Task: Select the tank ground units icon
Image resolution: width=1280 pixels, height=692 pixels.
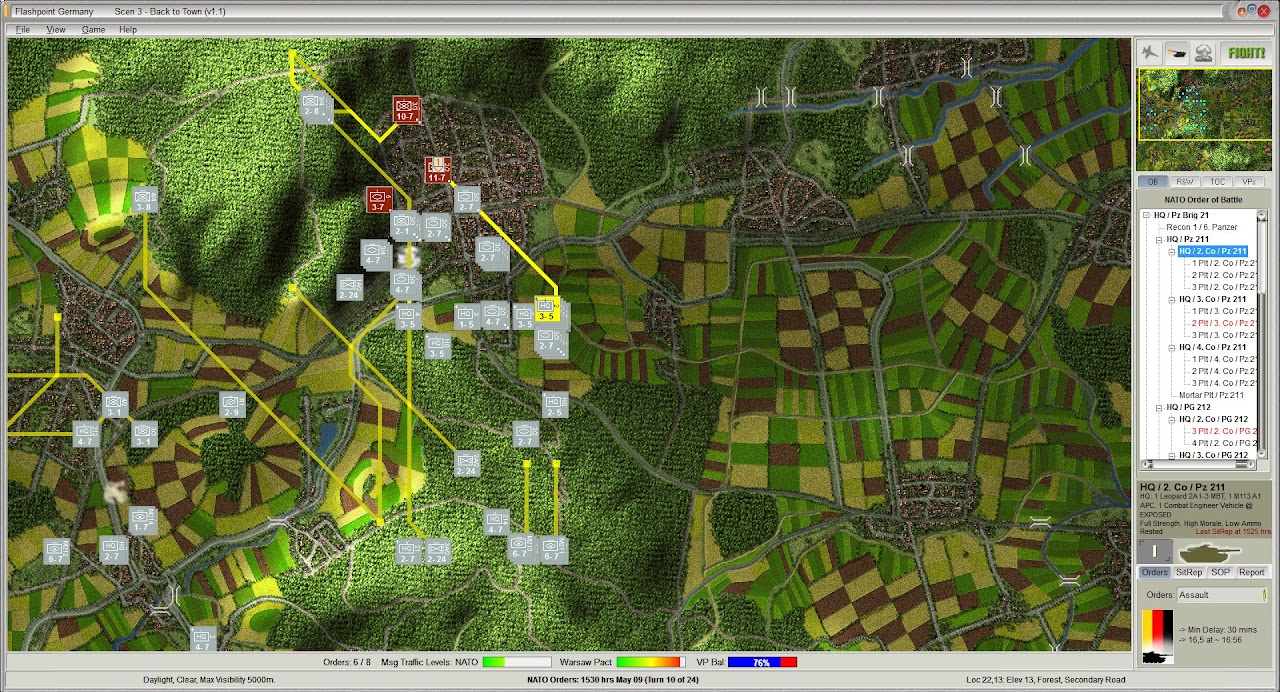Action: pos(1177,52)
